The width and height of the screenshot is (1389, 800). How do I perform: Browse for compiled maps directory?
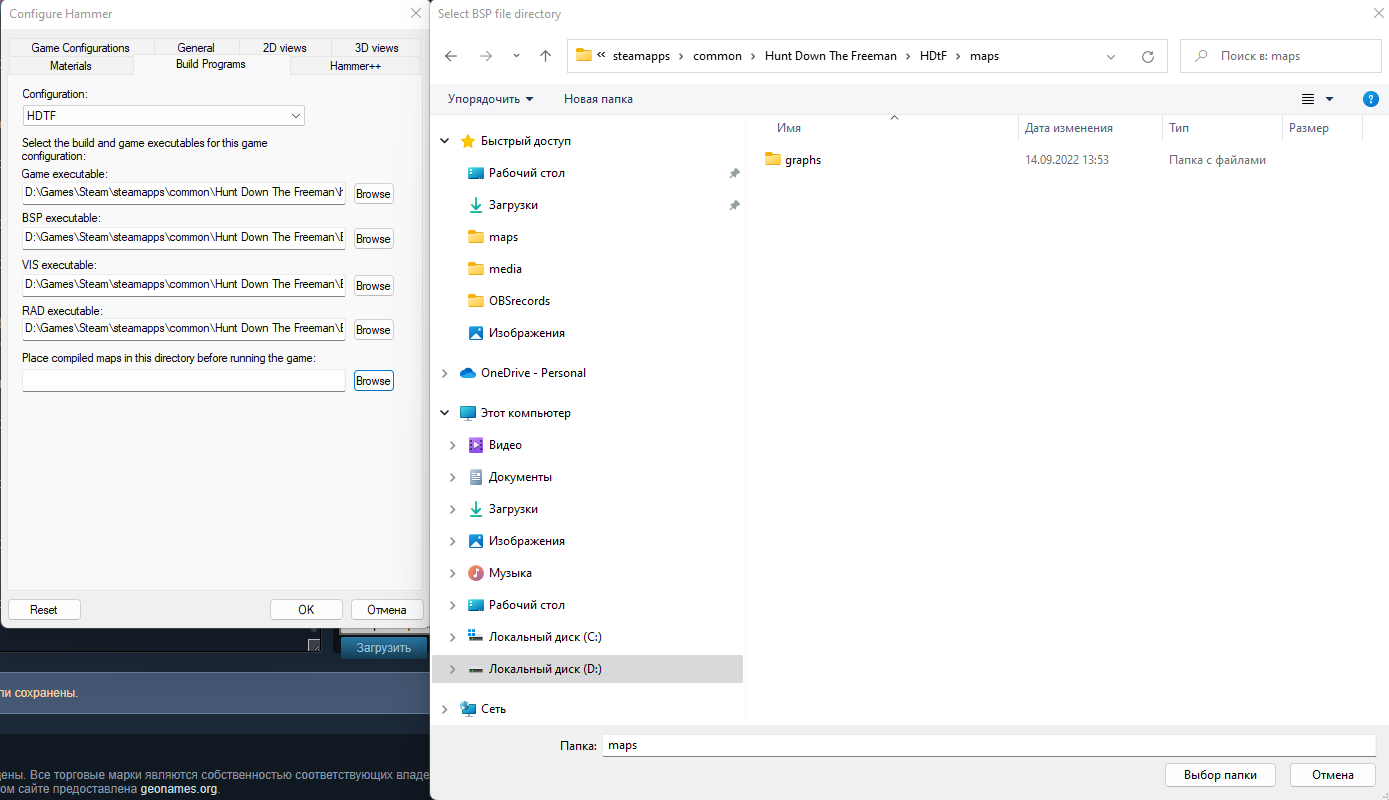click(x=373, y=381)
